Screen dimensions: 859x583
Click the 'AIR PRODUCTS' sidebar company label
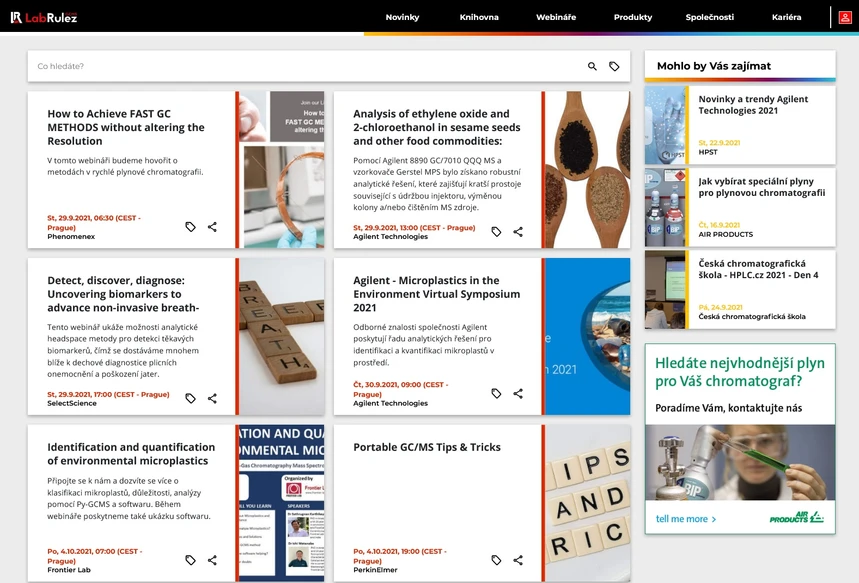click(x=725, y=234)
